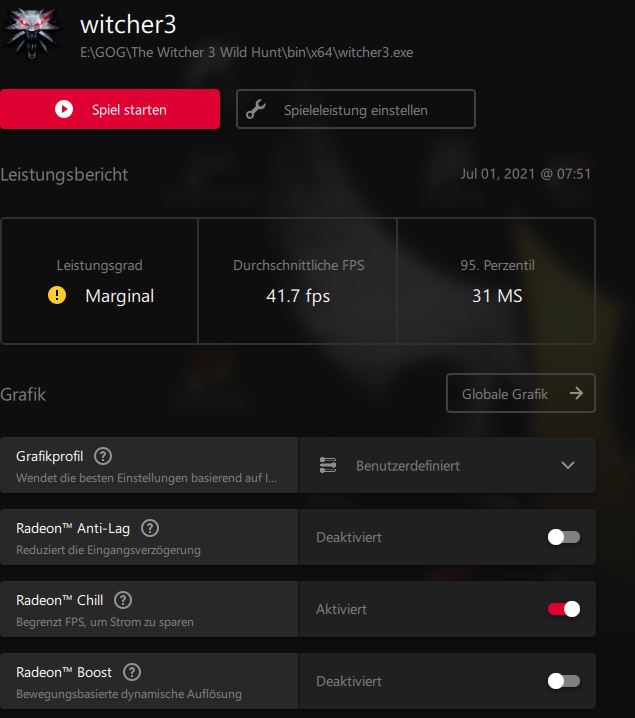Click the Marginal performance rating text
Image resolution: width=635 pixels, height=718 pixels.
click(119, 296)
